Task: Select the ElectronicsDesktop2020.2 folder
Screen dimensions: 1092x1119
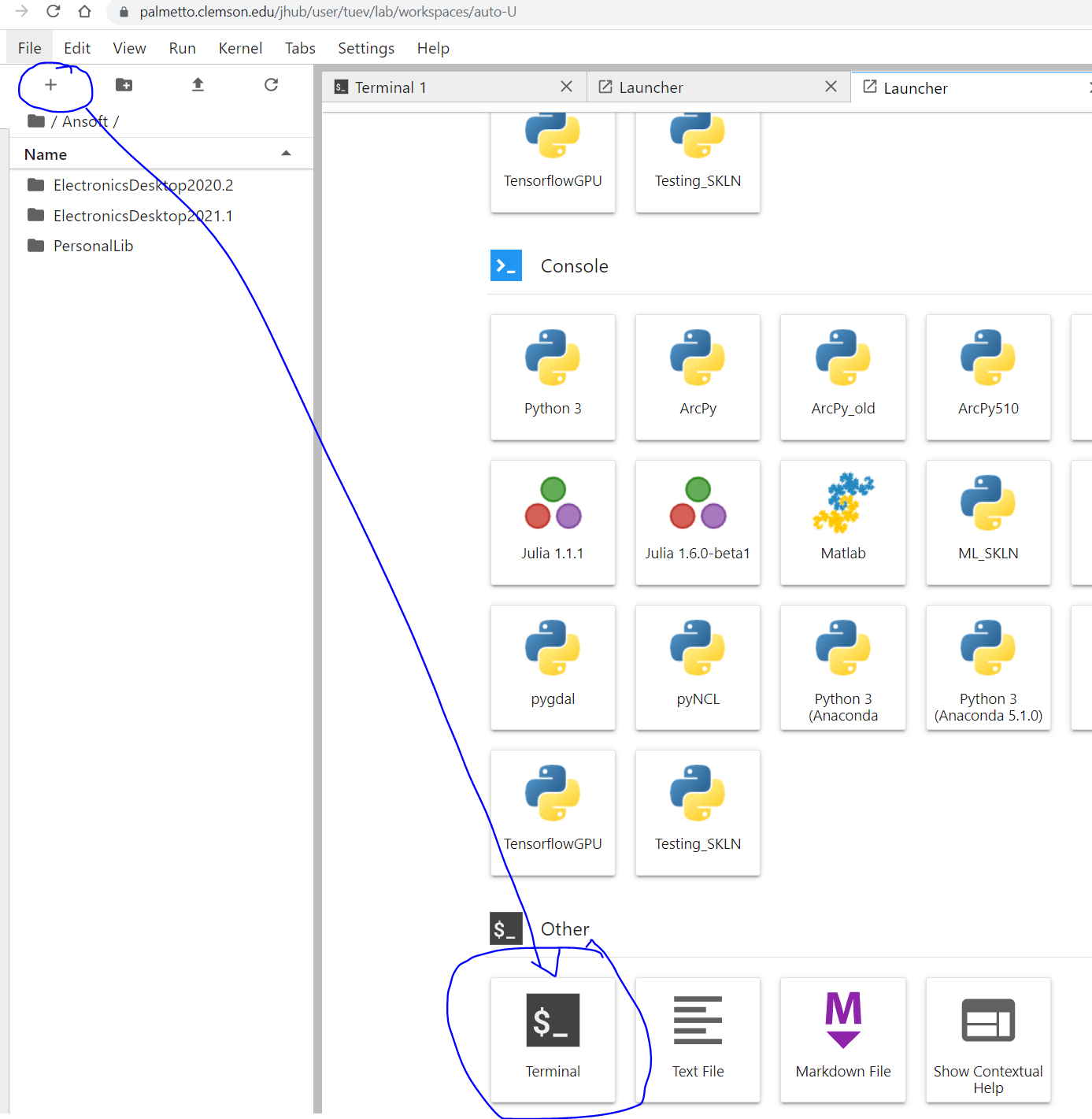Action: (x=161, y=185)
